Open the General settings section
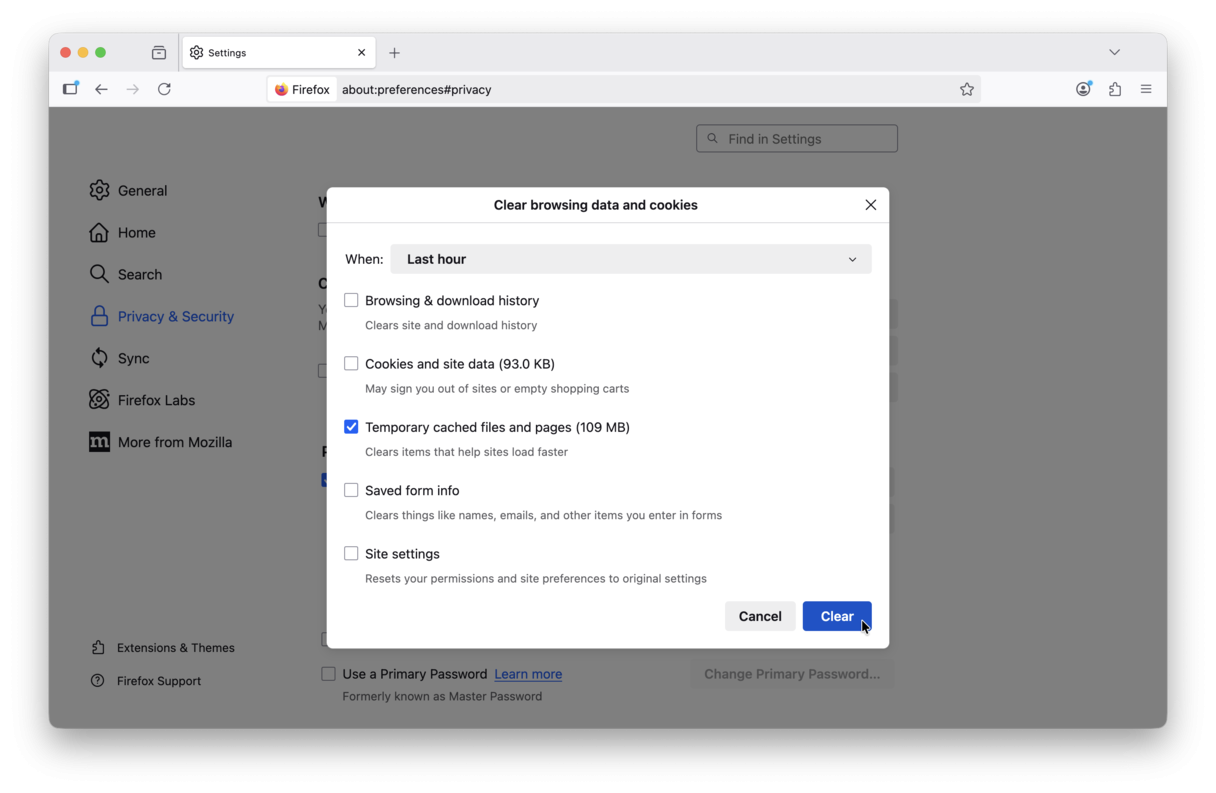1216x793 pixels. [142, 190]
